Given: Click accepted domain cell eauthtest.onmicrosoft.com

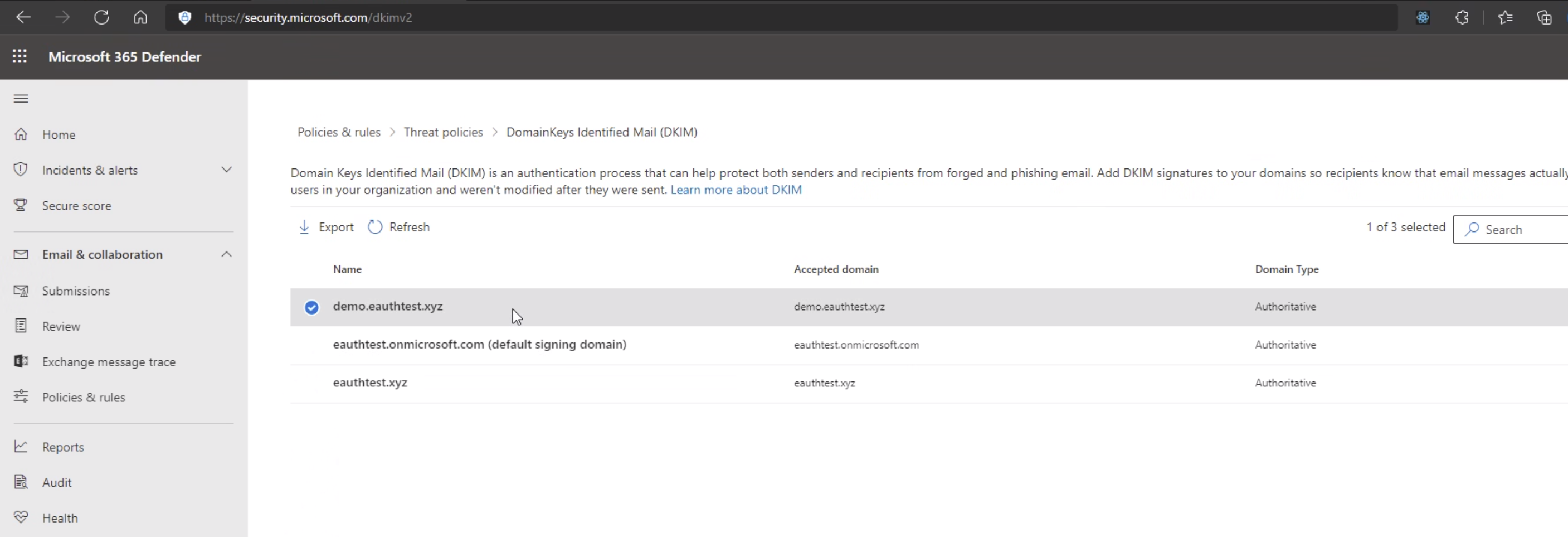Looking at the screenshot, I should pyautogui.click(x=856, y=345).
